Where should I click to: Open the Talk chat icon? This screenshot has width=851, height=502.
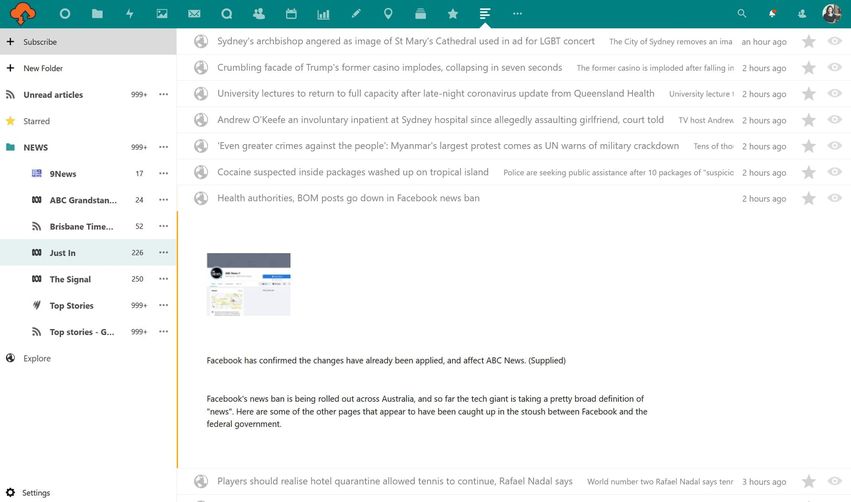coord(227,14)
